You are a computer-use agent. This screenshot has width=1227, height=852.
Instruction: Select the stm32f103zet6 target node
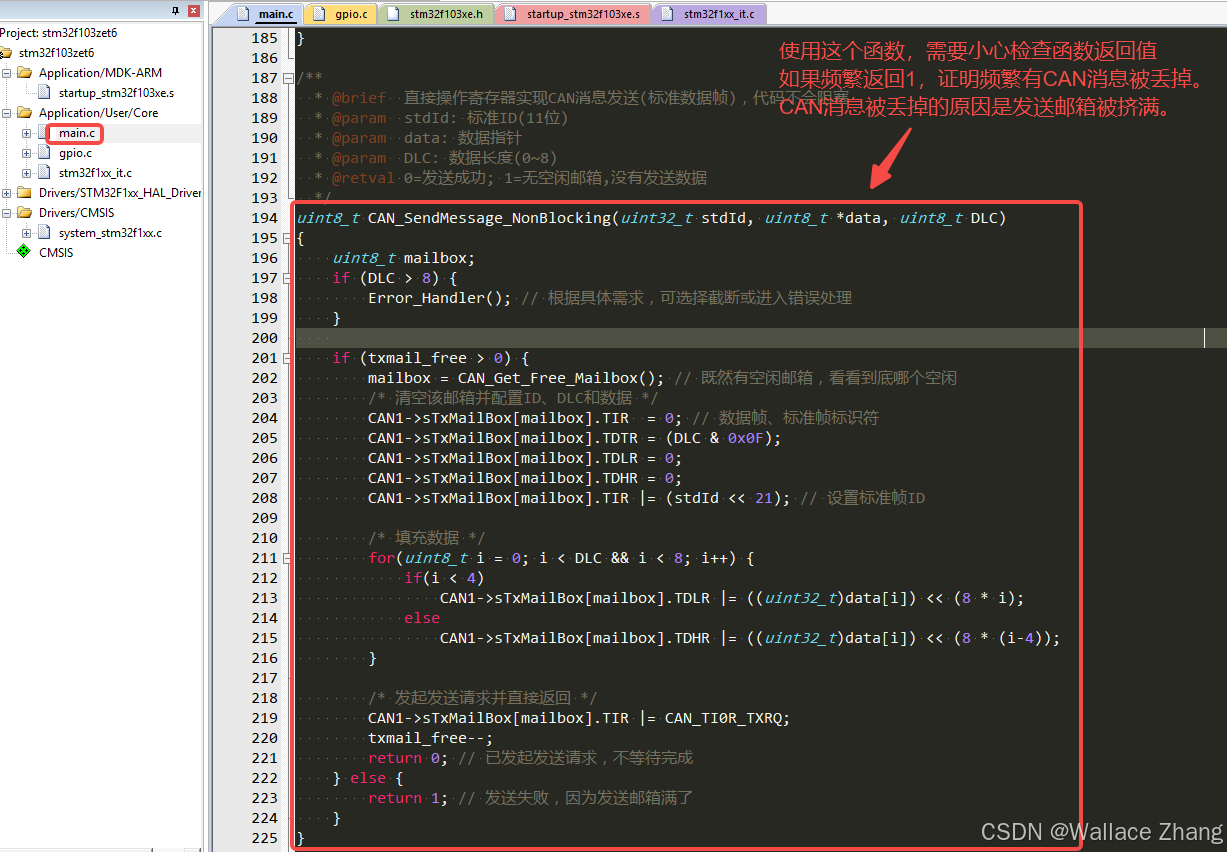[x=57, y=53]
